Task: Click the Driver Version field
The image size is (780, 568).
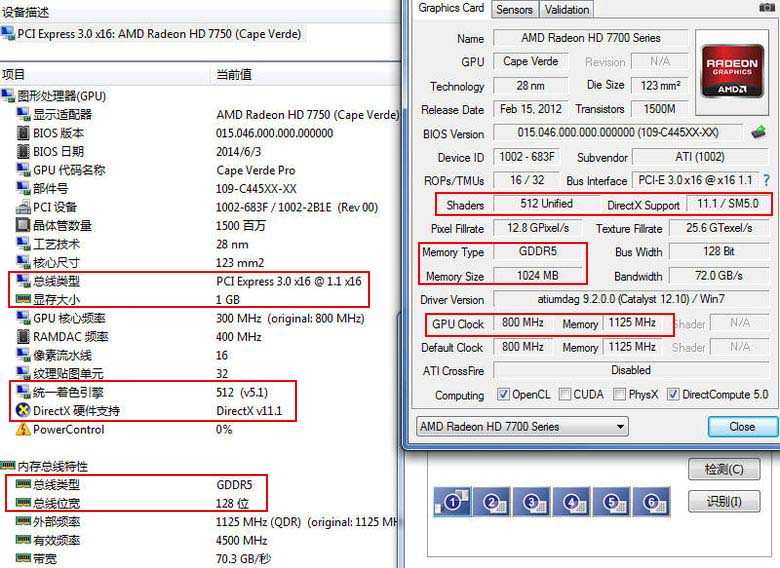Action: tap(630, 299)
